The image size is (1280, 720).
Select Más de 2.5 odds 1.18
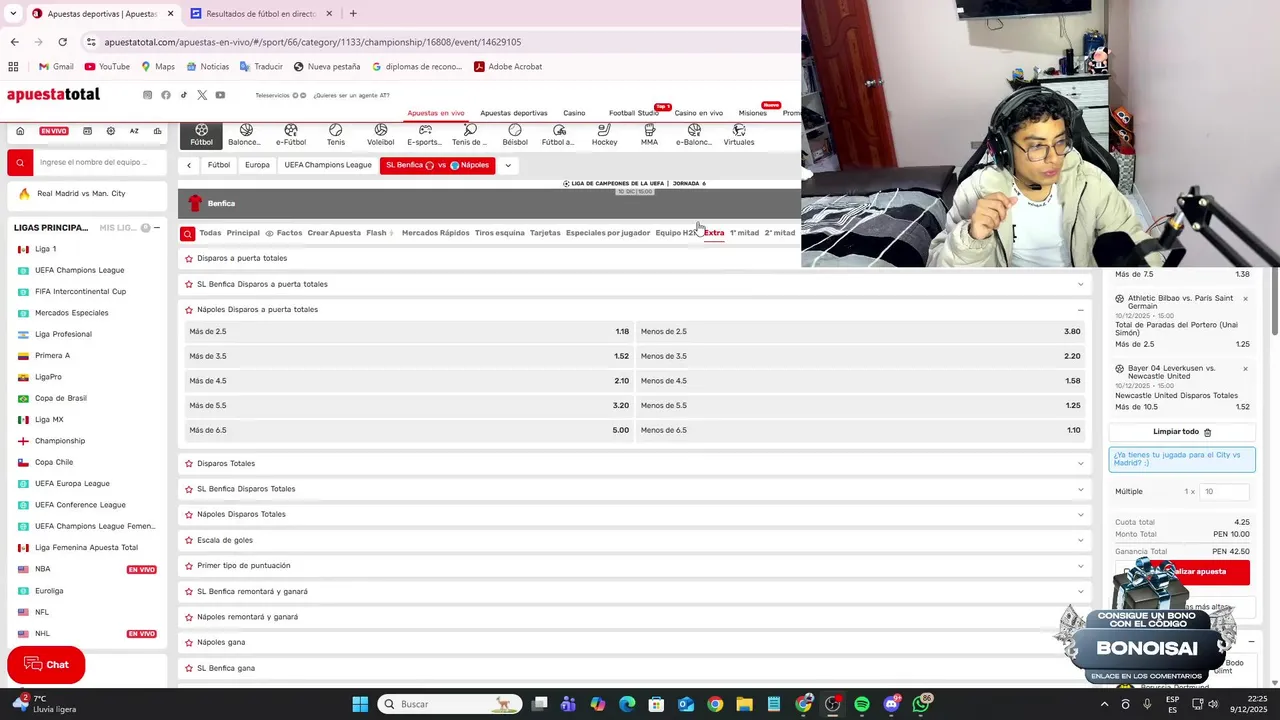(x=408, y=331)
